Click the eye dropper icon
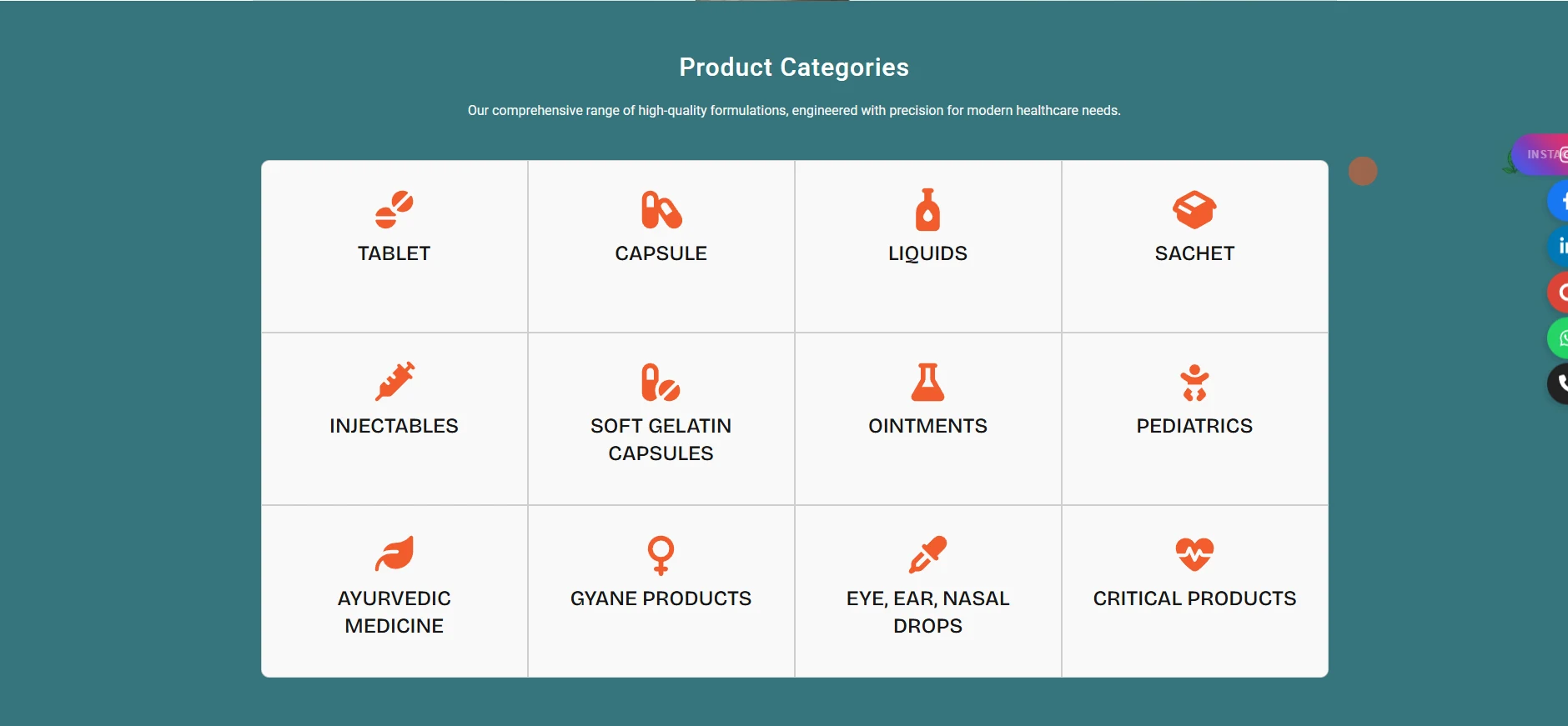Screen dimensions: 1568x726 click(927, 554)
